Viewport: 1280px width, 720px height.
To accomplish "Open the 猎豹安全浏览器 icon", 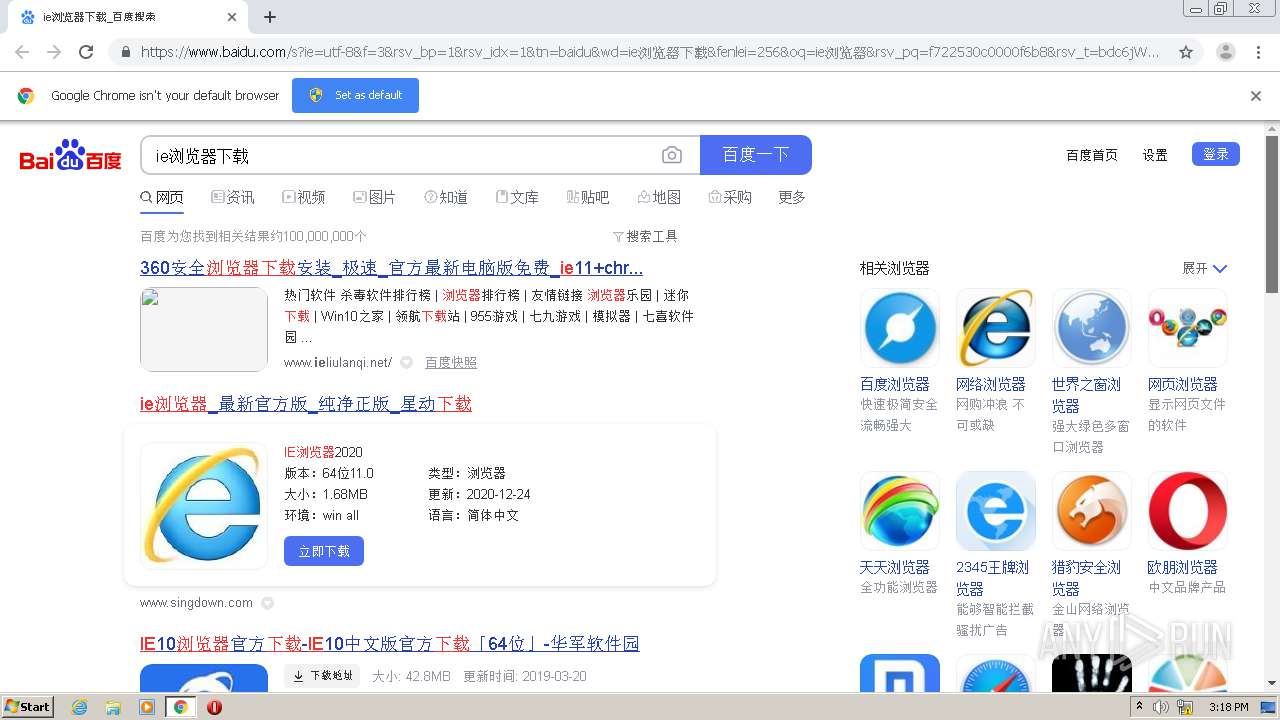I will pos(1092,511).
